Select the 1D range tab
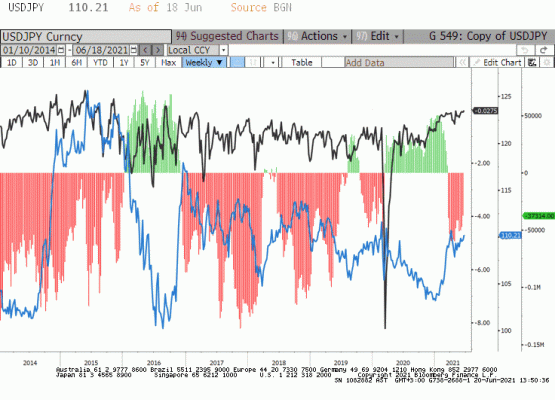Viewport: 555px width, 400px height. (12, 63)
